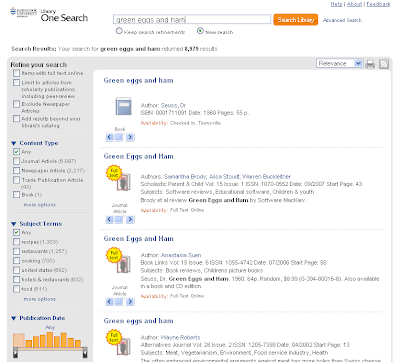Click author link Wayne Roberts
Viewport: 400px width, 362px height.
tap(180, 337)
